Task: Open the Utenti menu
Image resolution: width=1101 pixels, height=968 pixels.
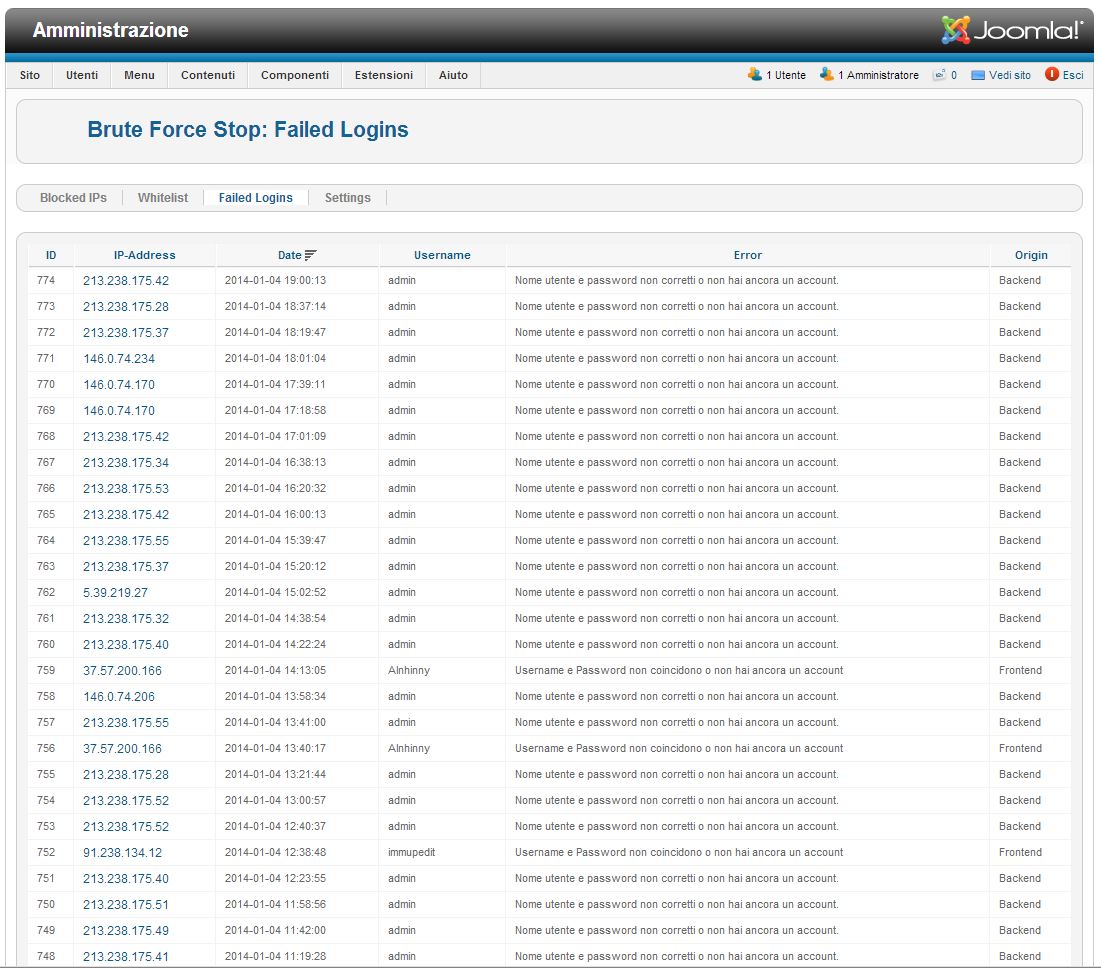Action: 82,75
